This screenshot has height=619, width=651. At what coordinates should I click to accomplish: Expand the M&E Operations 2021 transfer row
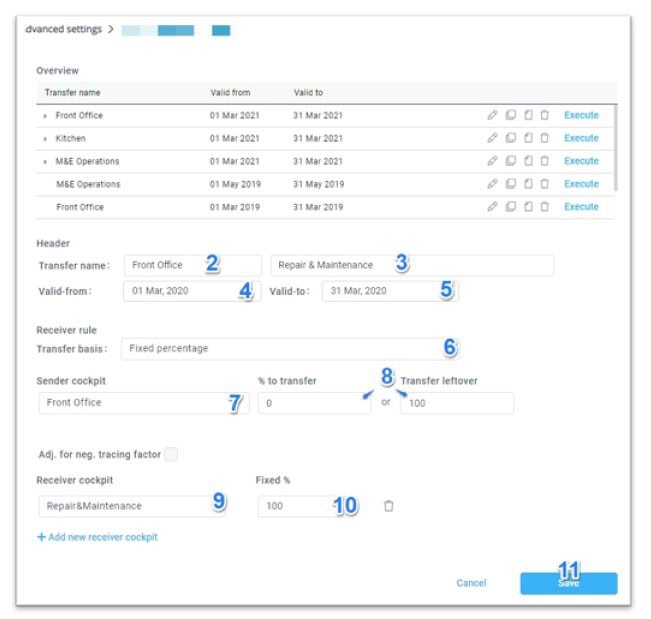pos(46,162)
